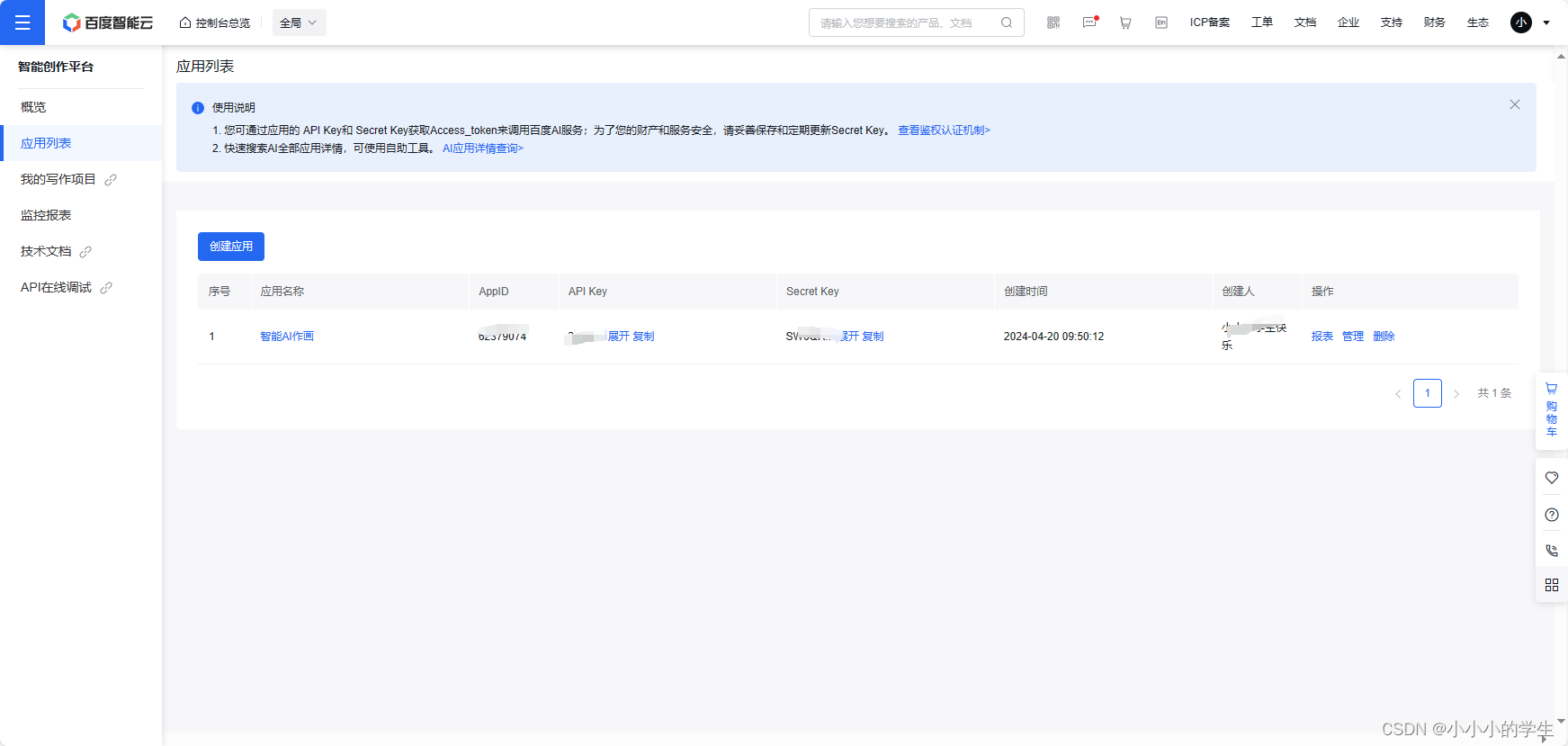Expand the dropdown arrow beside avatar
This screenshot has width=1568, height=746.
(1546, 22)
